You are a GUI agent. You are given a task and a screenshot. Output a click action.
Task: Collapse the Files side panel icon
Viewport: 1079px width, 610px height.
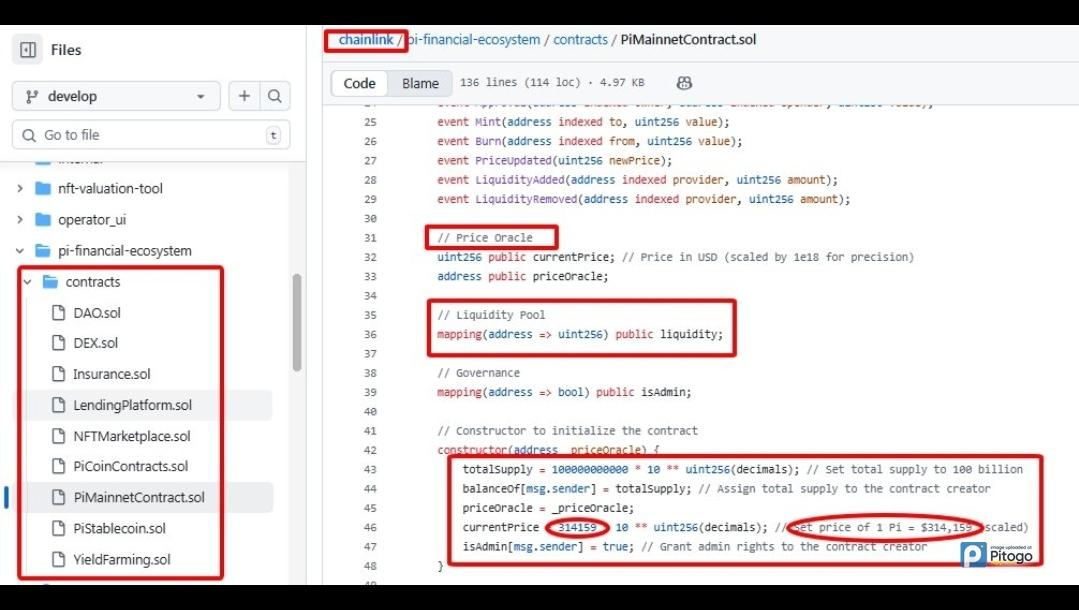click(28, 50)
